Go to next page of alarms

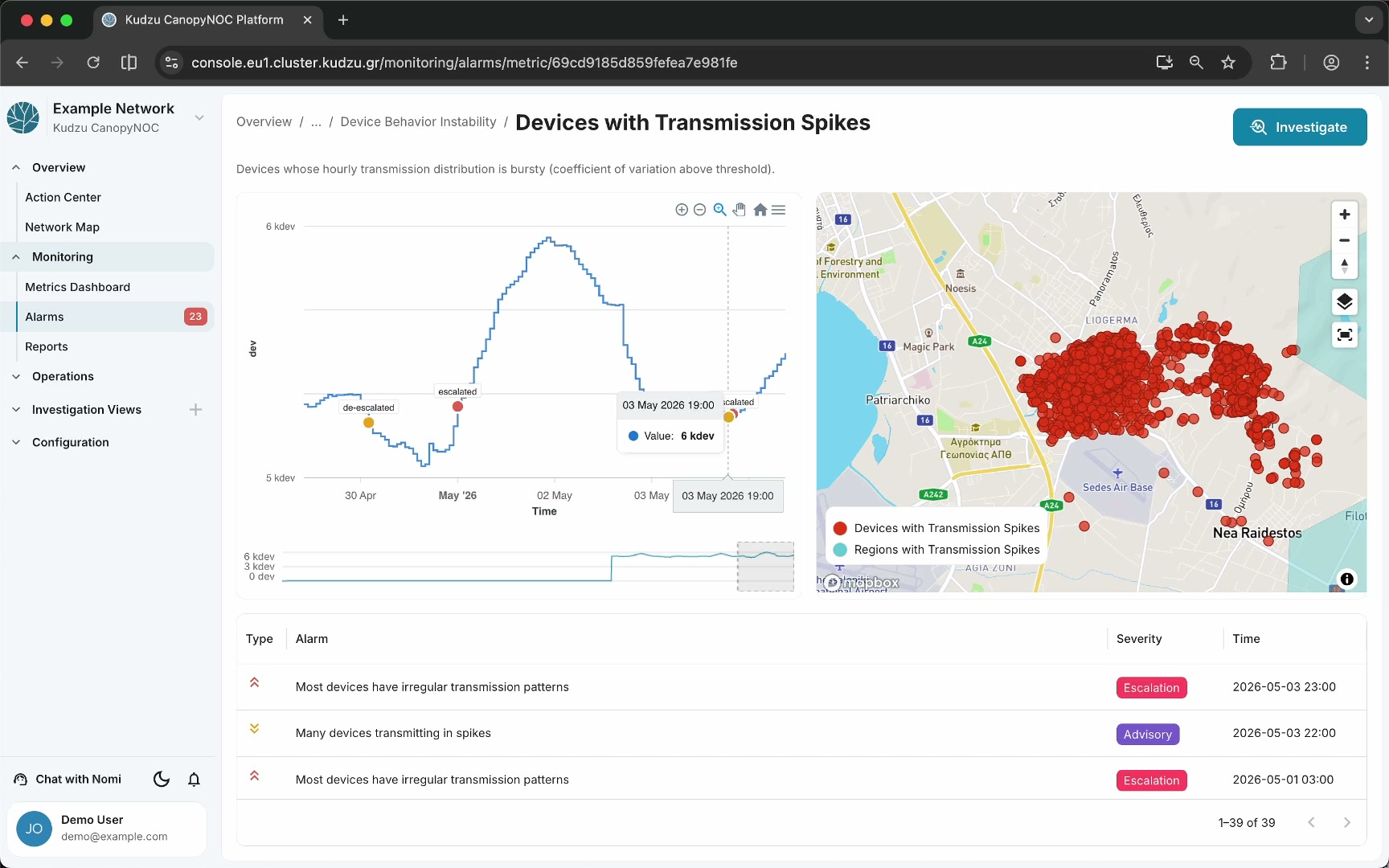(1347, 823)
